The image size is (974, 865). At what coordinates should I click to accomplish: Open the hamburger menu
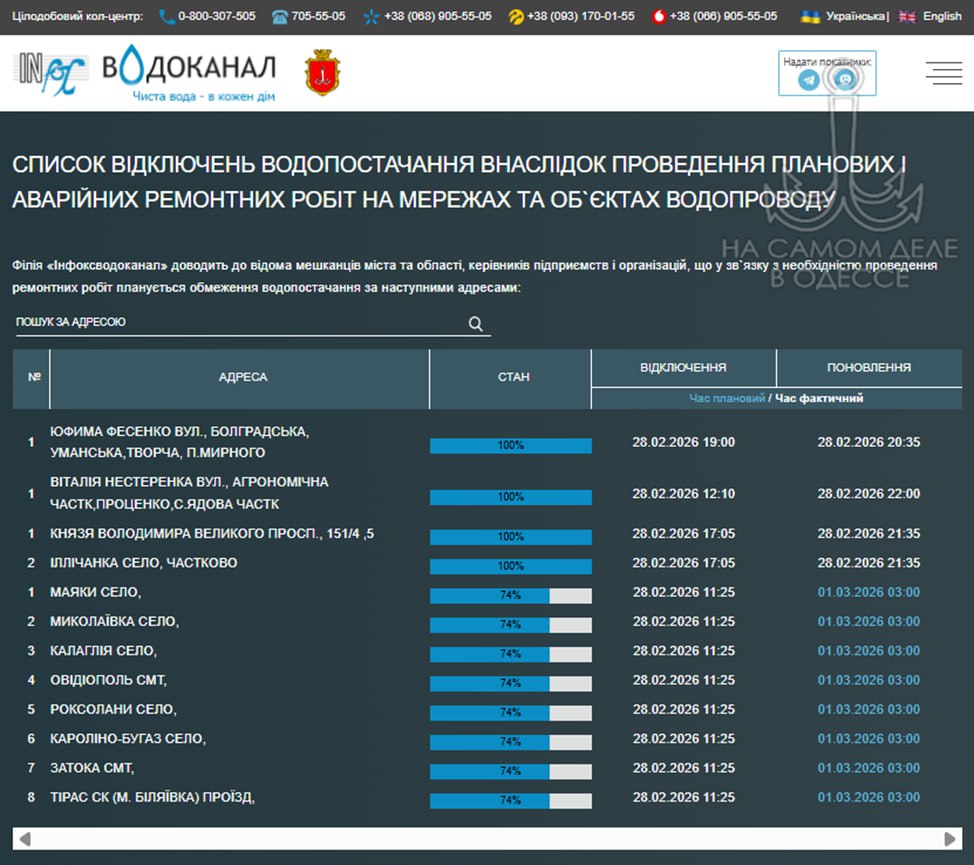[943, 73]
